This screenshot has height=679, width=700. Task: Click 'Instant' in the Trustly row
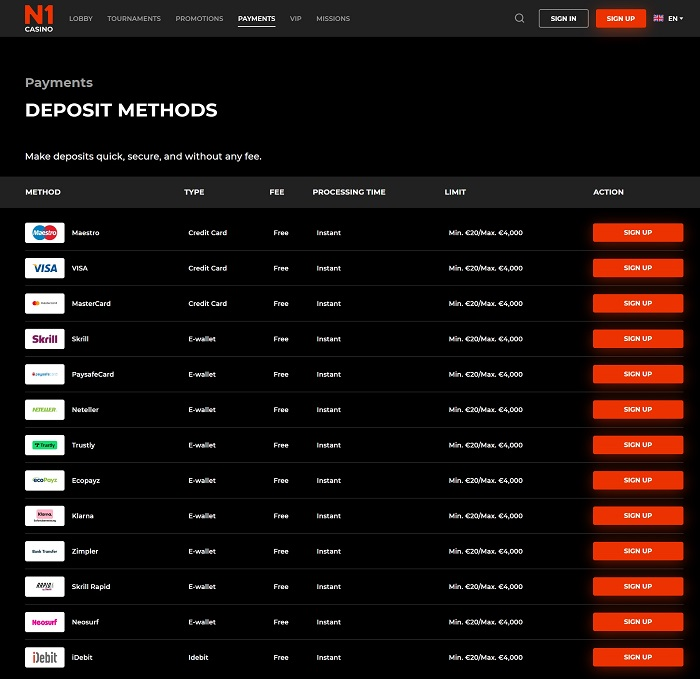pyautogui.click(x=329, y=445)
